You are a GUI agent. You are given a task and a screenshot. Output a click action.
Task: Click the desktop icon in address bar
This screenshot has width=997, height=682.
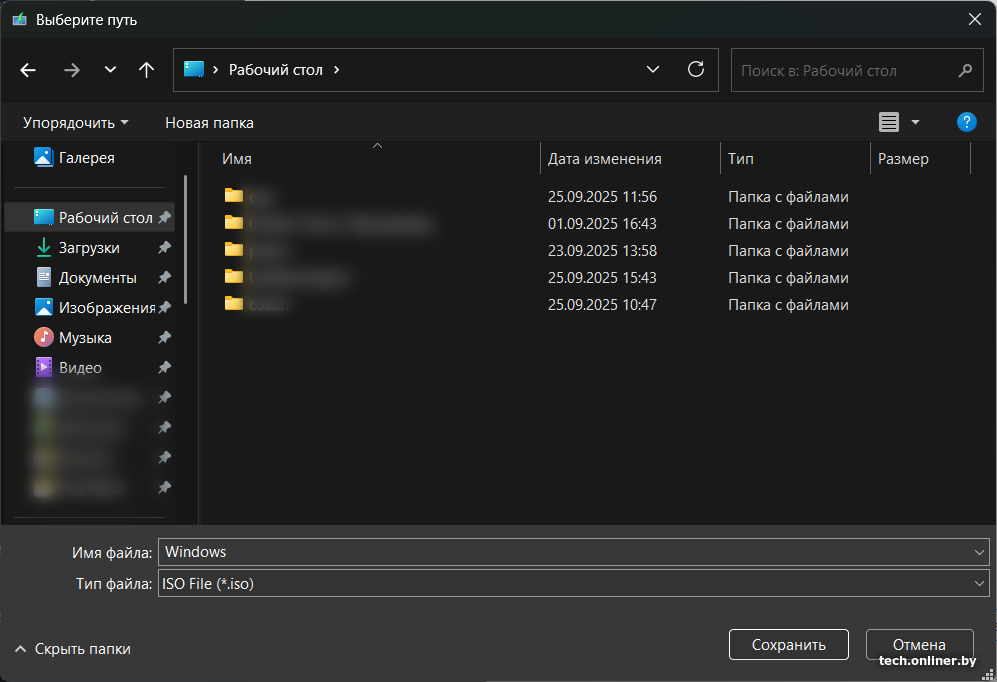point(193,69)
